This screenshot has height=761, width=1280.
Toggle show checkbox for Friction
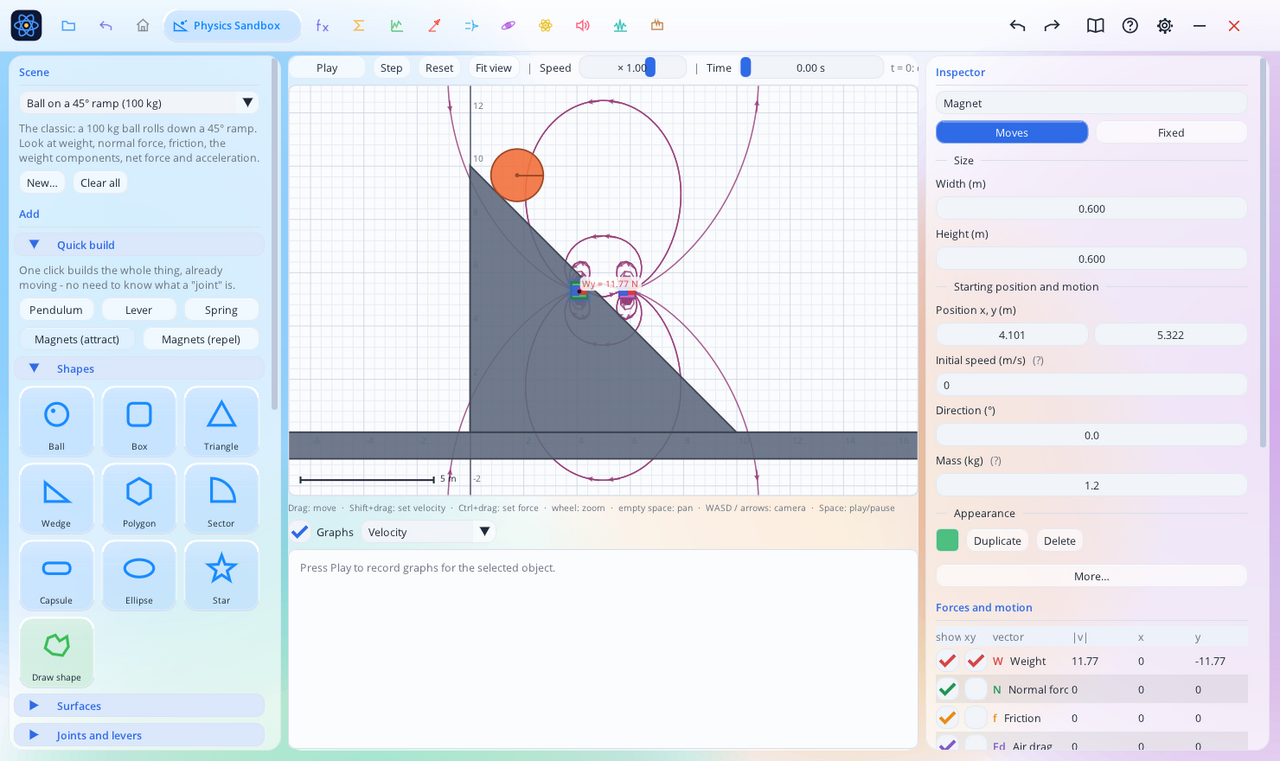coord(947,718)
